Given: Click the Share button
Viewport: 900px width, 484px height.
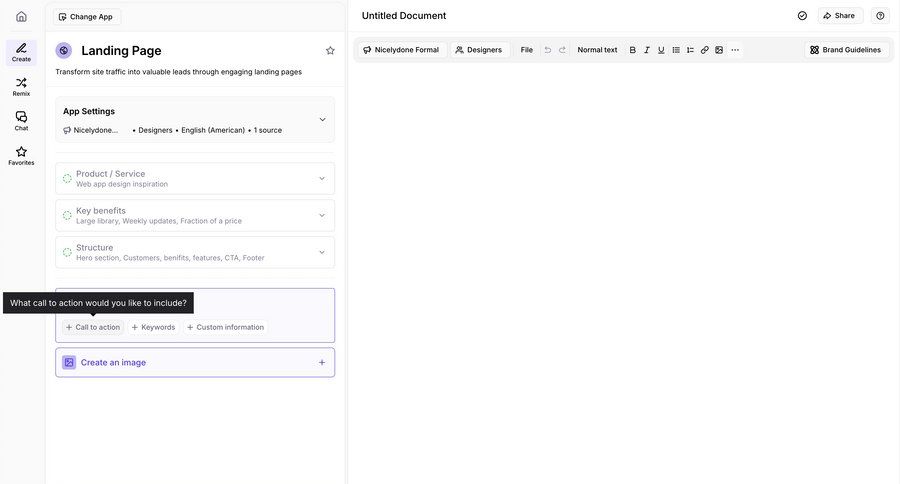Looking at the screenshot, I should pyautogui.click(x=840, y=16).
